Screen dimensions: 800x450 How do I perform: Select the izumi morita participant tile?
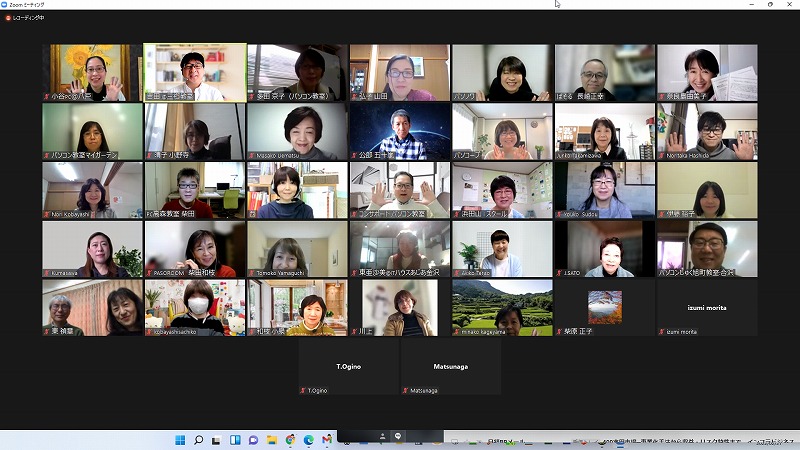click(706, 307)
